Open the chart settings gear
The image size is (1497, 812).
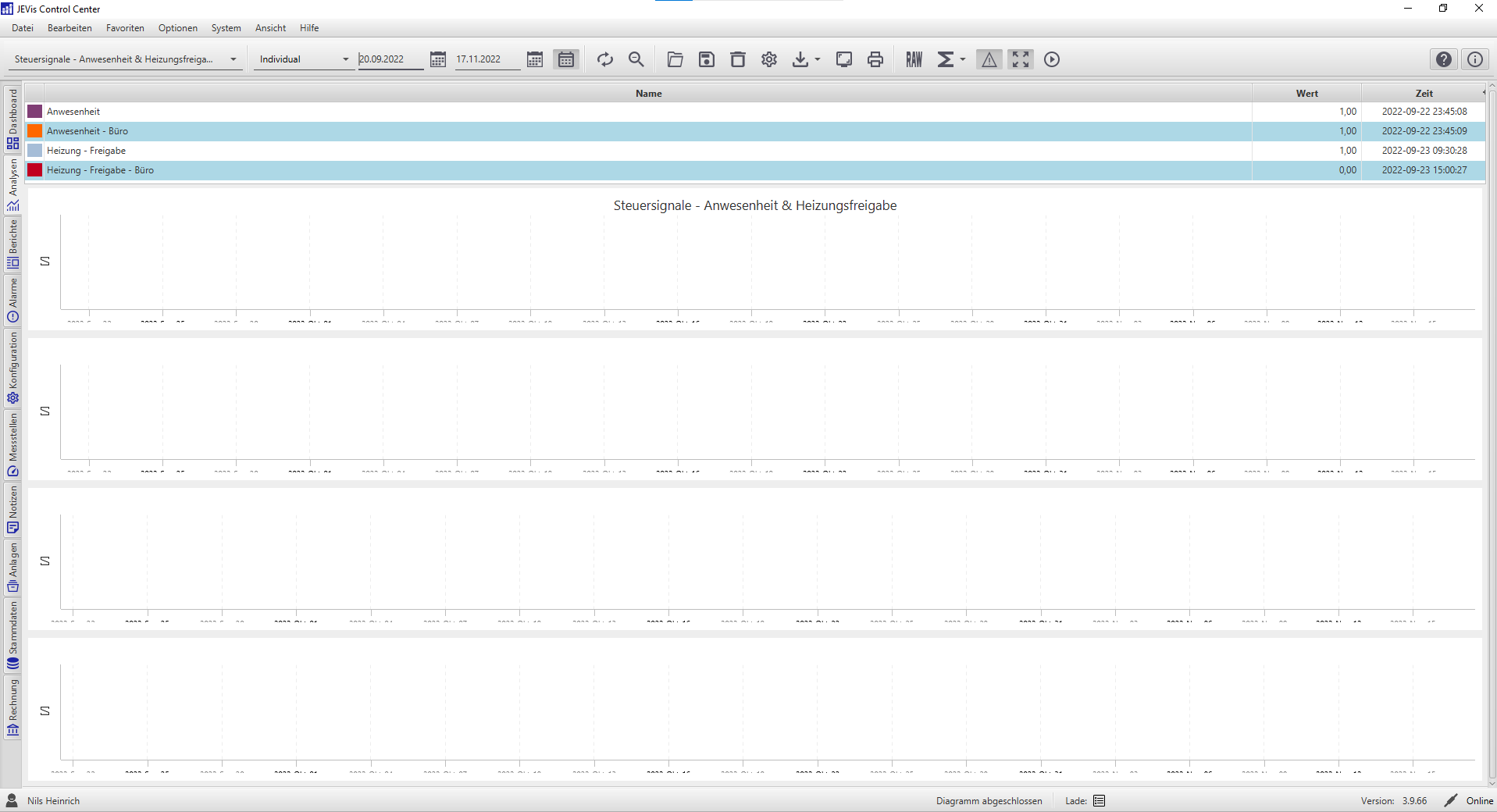(x=768, y=59)
